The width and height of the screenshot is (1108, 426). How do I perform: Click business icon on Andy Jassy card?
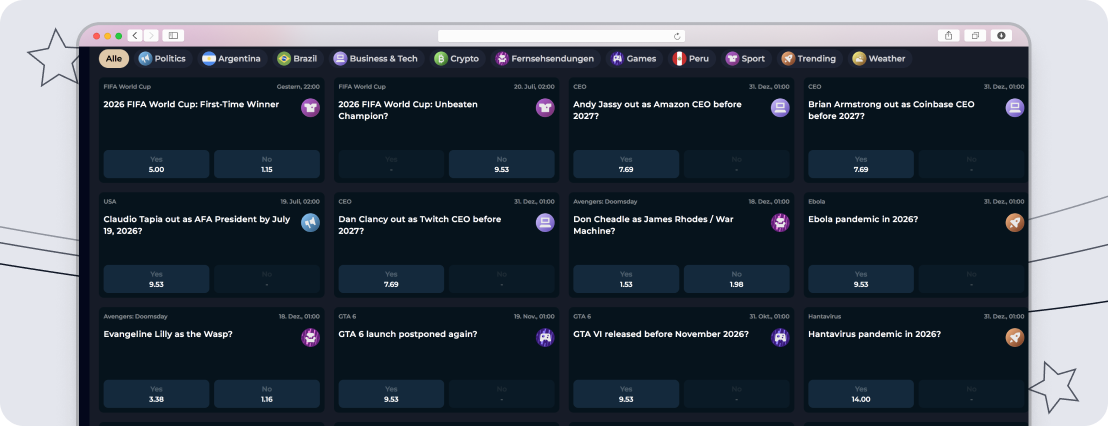[780, 107]
